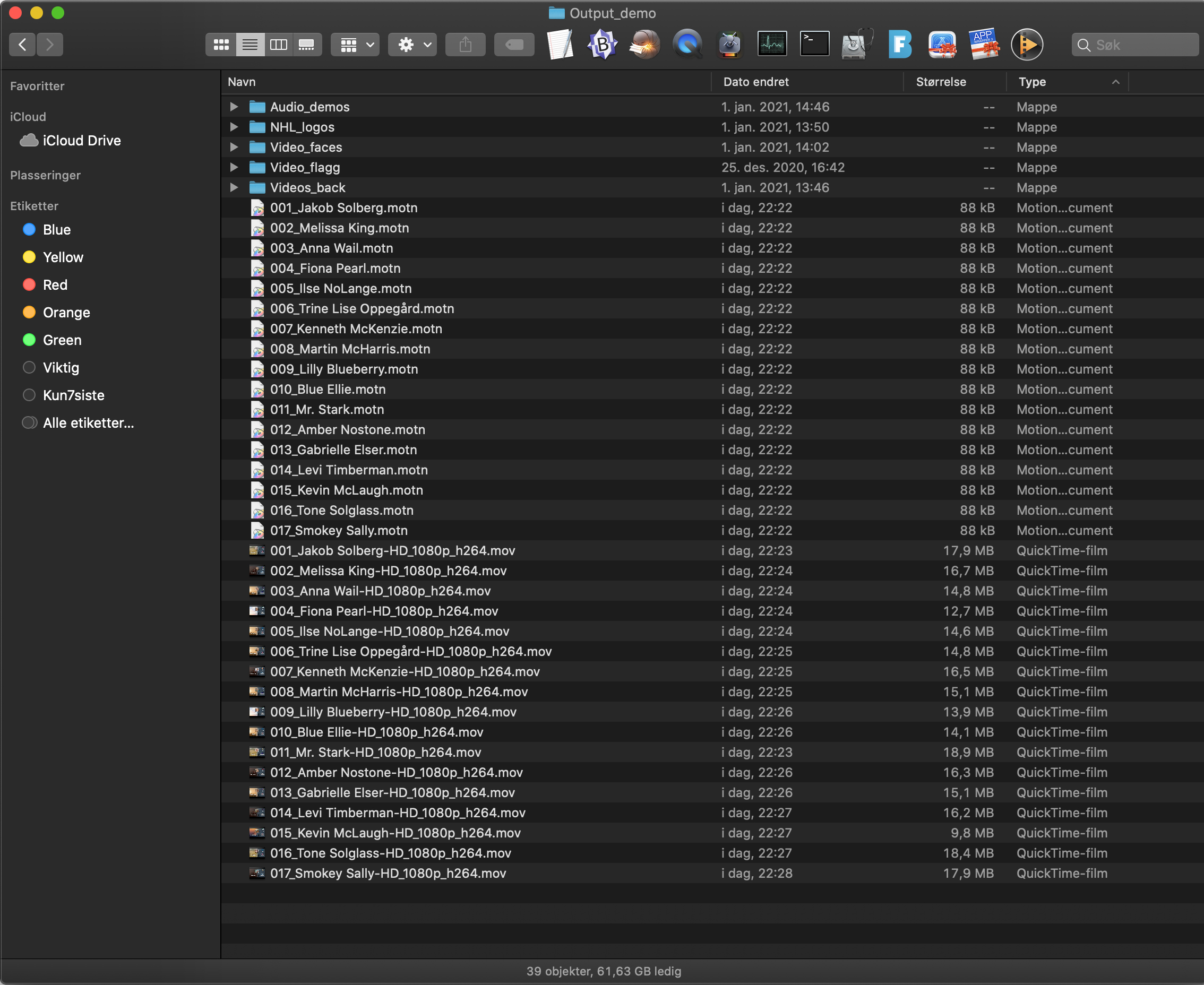1204x985 pixels.
Task: Open the QuickTime Player toolbar icon
Action: (687, 44)
